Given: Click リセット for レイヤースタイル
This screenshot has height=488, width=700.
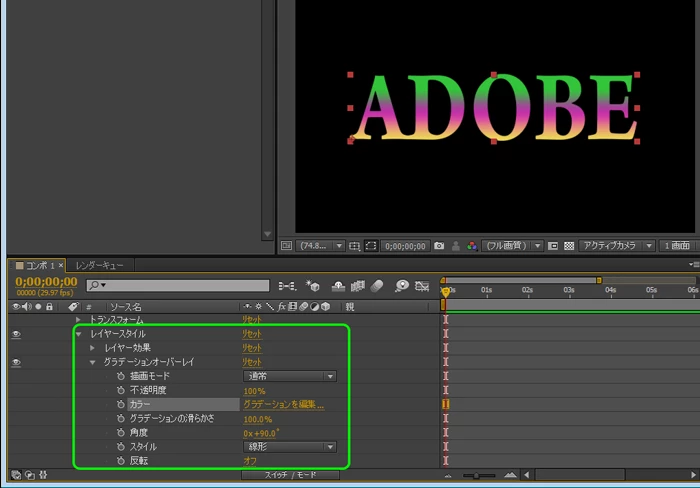Looking at the screenshot, I should 252,334.
